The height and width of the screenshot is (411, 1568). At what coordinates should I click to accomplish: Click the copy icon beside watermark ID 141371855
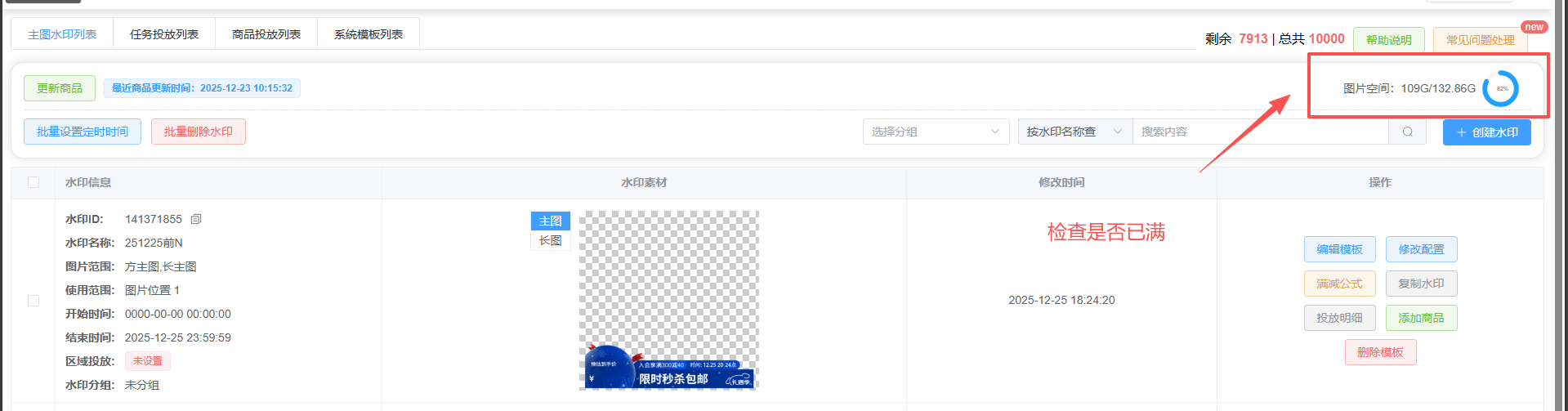click(x=196, y=219)
